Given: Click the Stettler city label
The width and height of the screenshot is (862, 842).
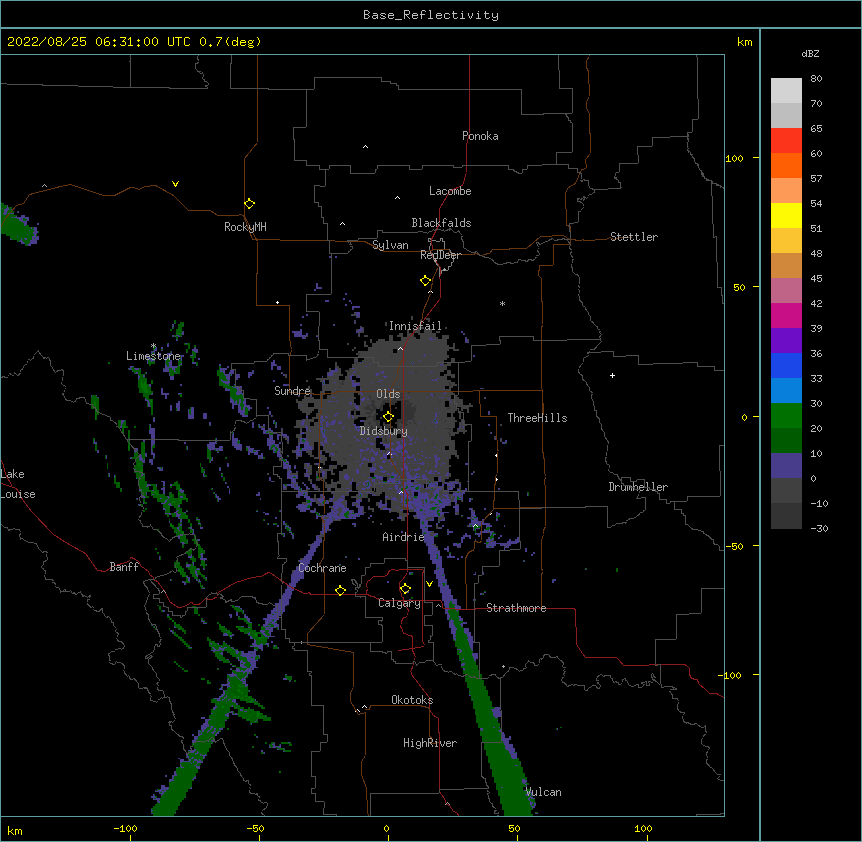Looking at the screenshot, I should (634, 237).
